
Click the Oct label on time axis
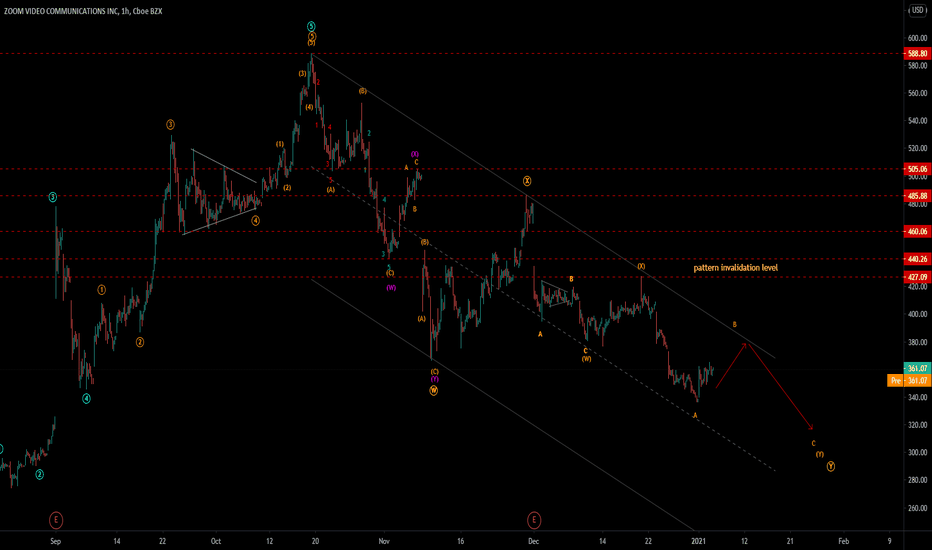(x=216, y=541)
